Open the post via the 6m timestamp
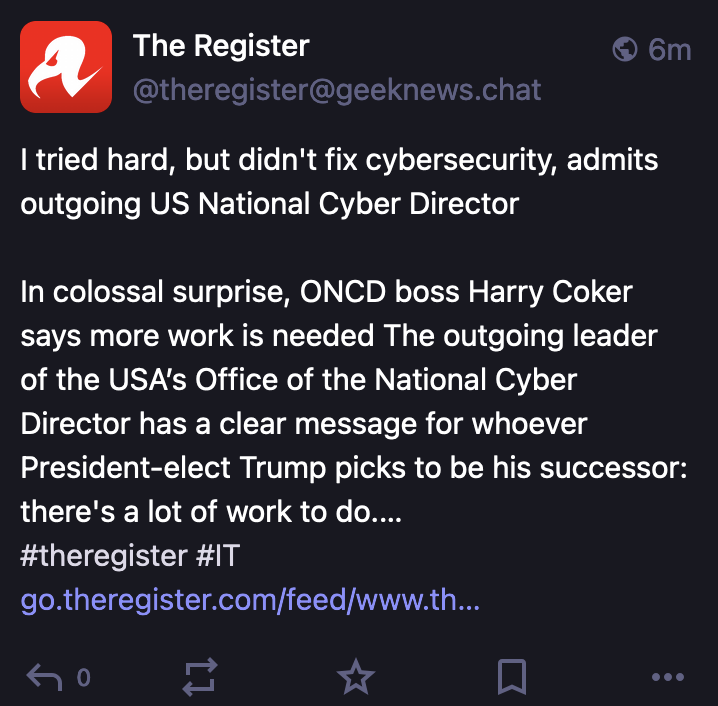The width and height of the screenshot is (718, 706). click(670, 48)
